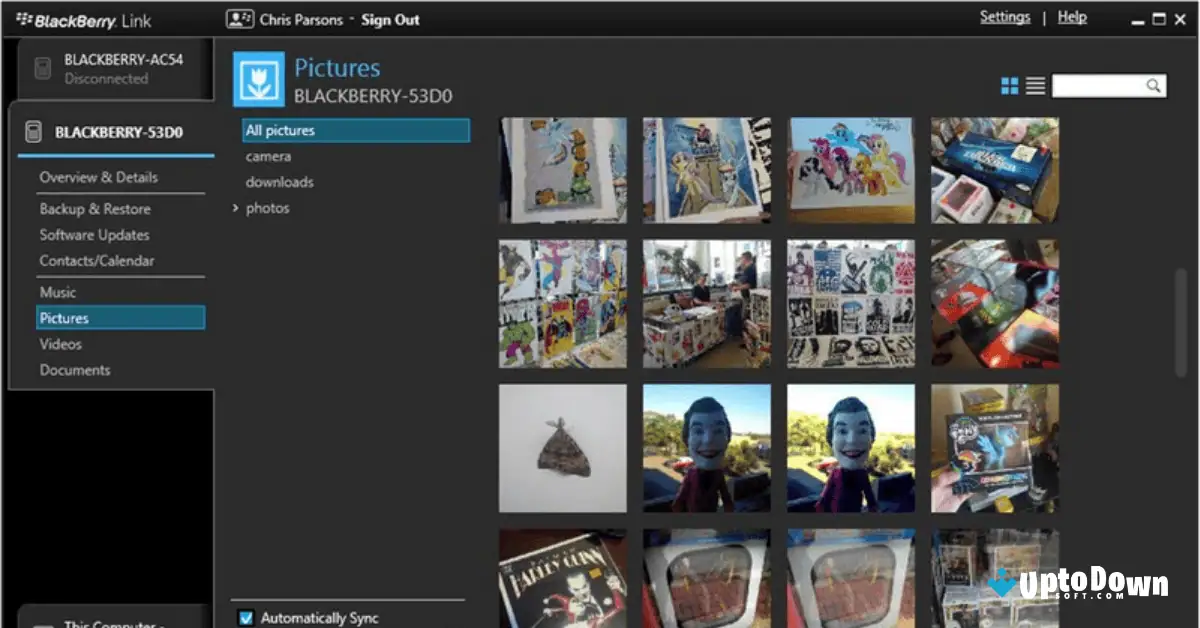This screenshot has width=1200, height=628.
Task: Click Sign Out
Action: pyautogui.click(x=390, y=19)
